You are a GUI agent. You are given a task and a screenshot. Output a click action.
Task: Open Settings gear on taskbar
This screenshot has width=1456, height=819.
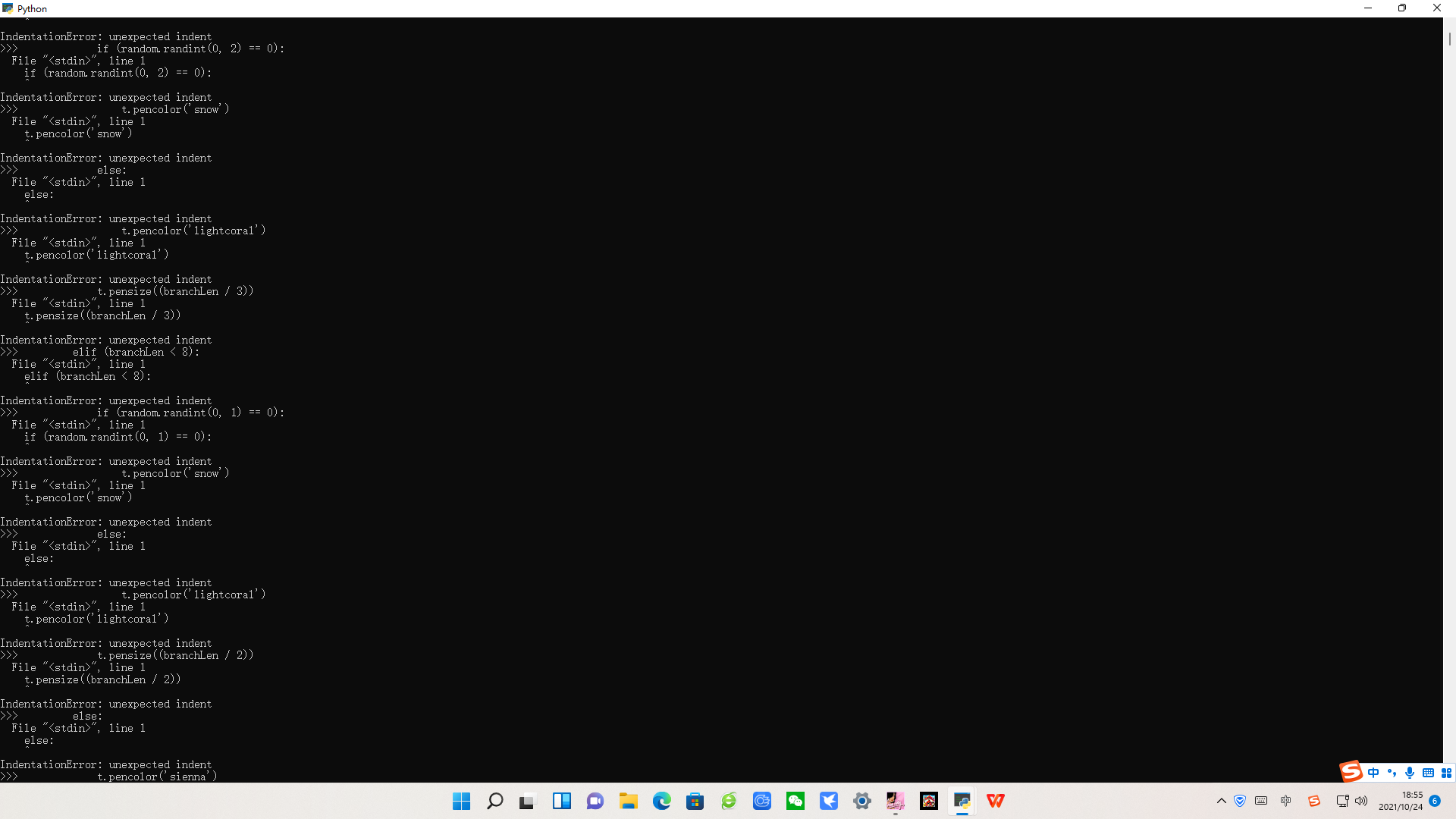tap(861, 801)
